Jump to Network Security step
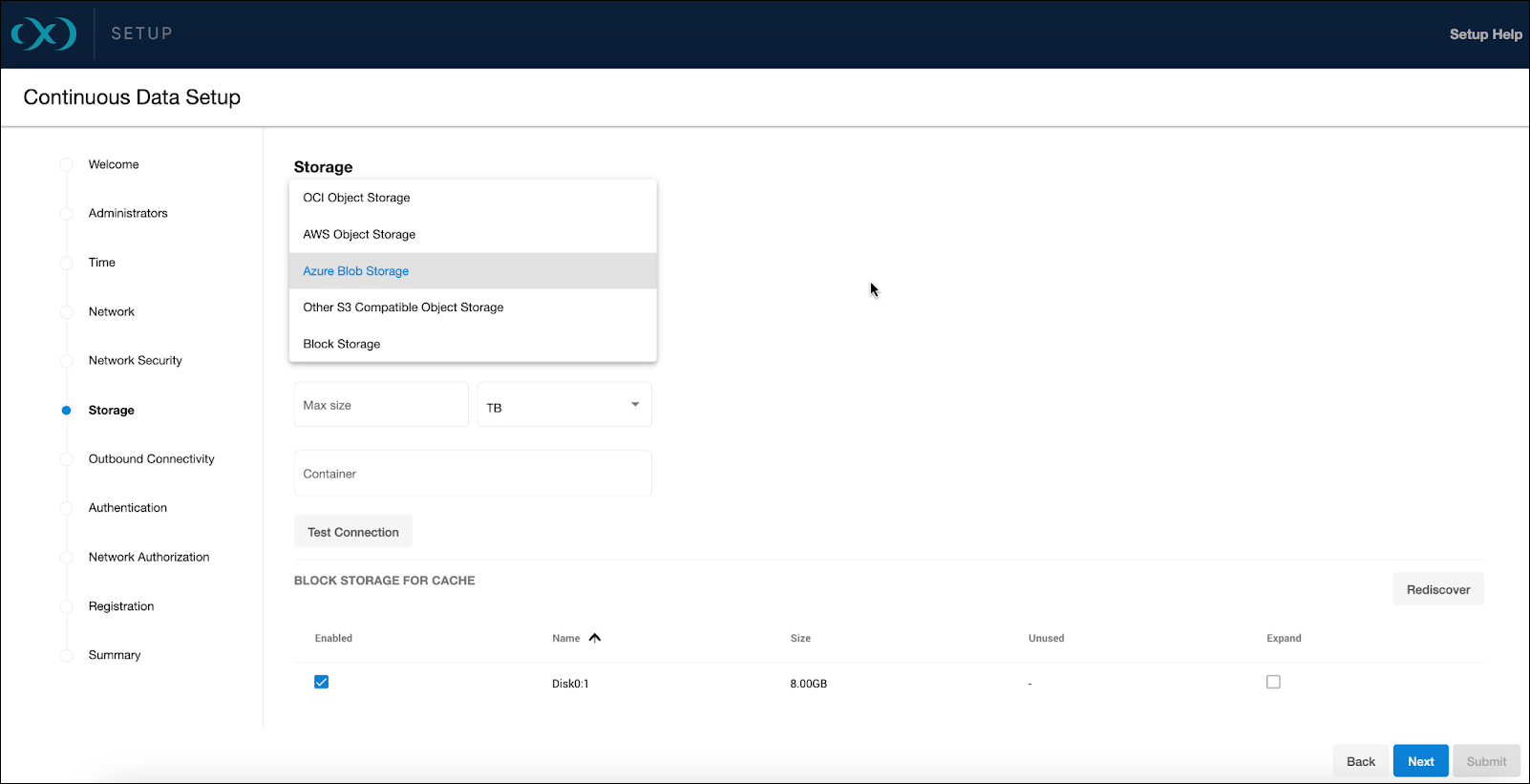 coord(135,361)
